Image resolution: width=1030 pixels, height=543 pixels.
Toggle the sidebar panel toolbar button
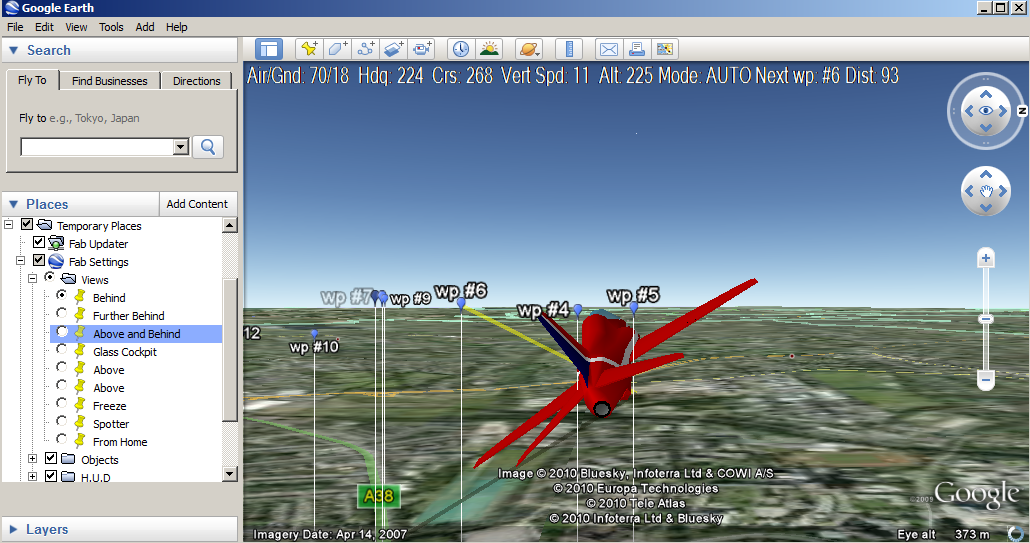click(x=269, y=49)
